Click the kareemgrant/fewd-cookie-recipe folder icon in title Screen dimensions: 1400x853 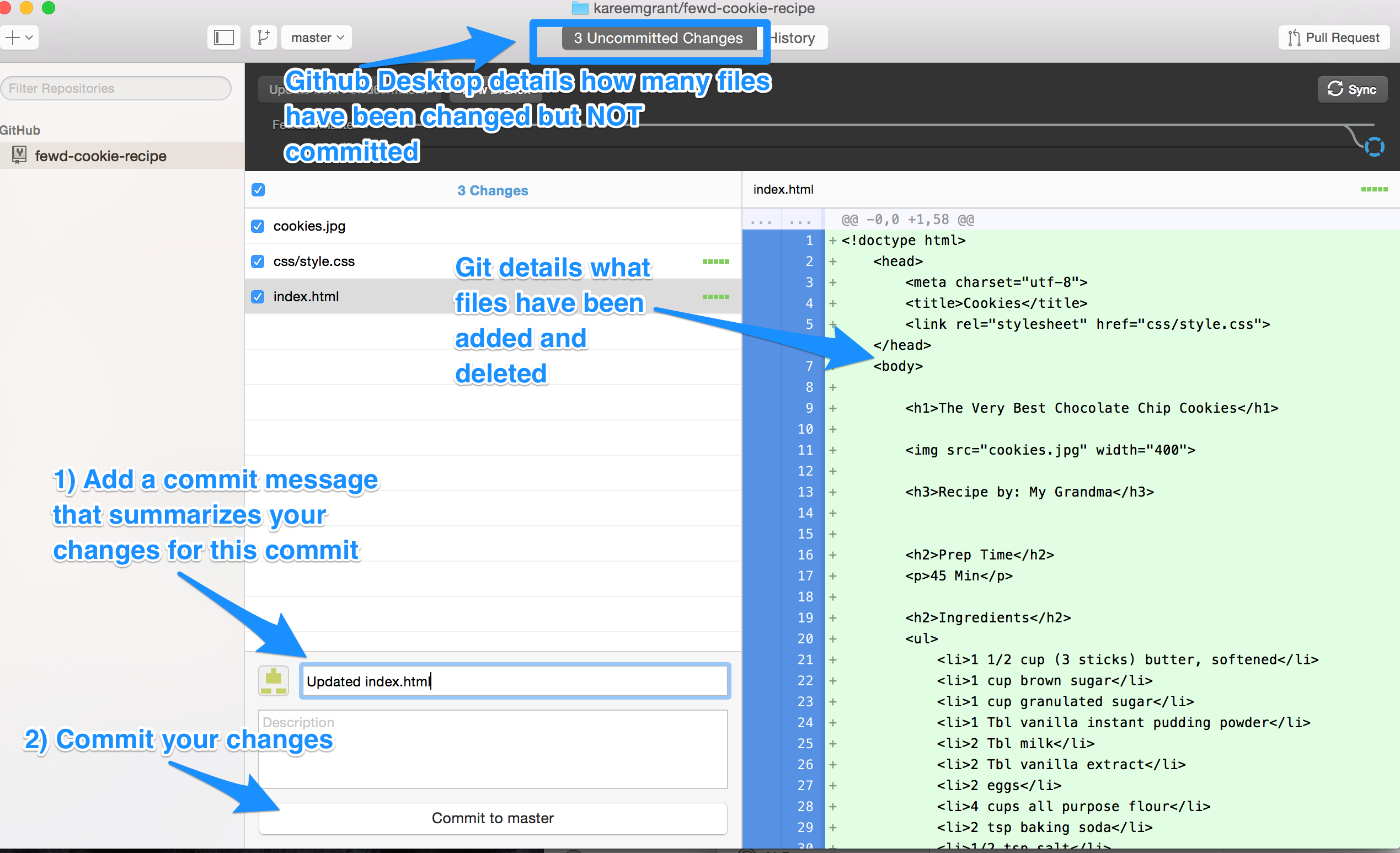pyautogui.click(x=580, y=8)
